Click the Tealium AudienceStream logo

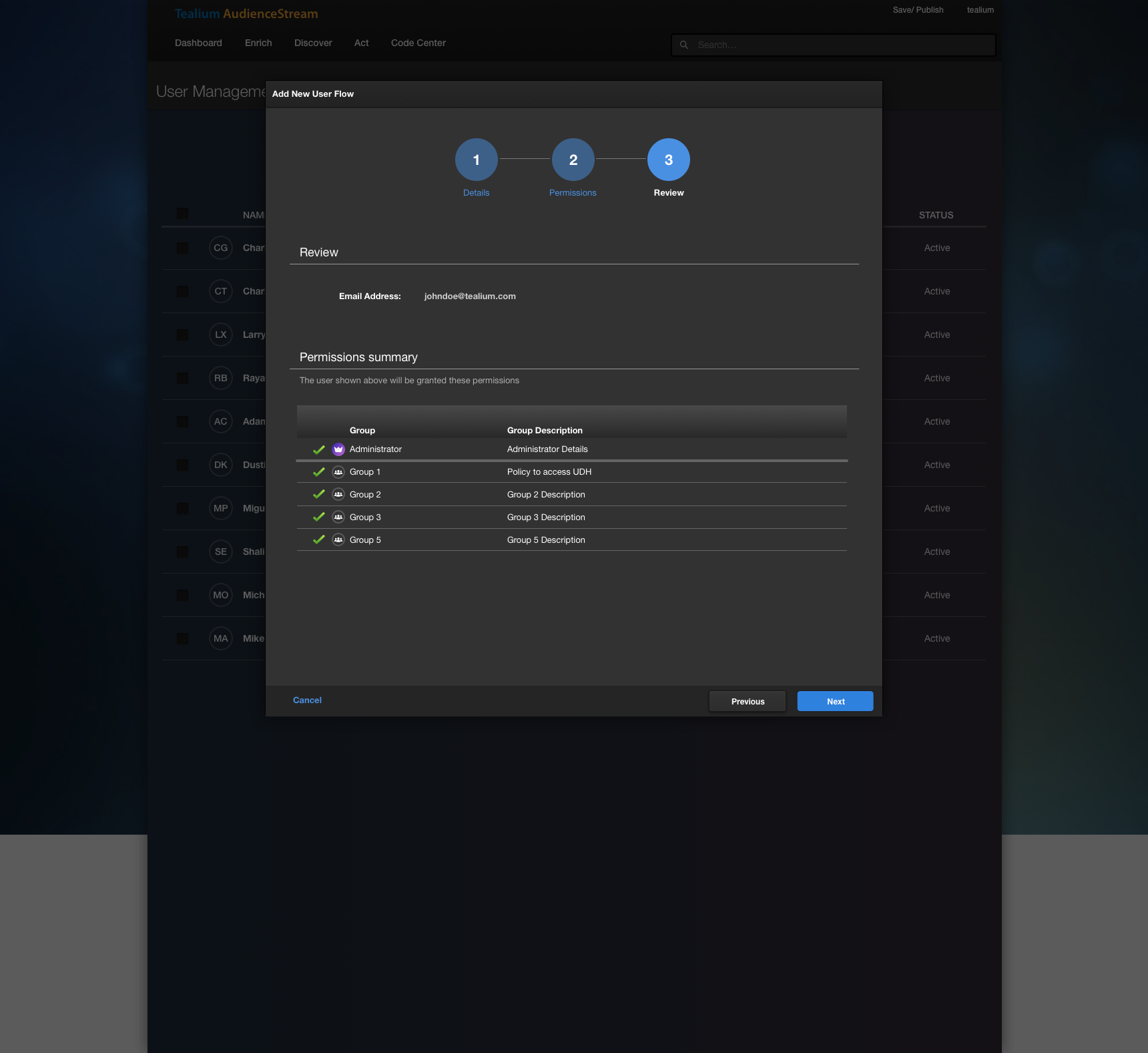(x=246, y=13)
